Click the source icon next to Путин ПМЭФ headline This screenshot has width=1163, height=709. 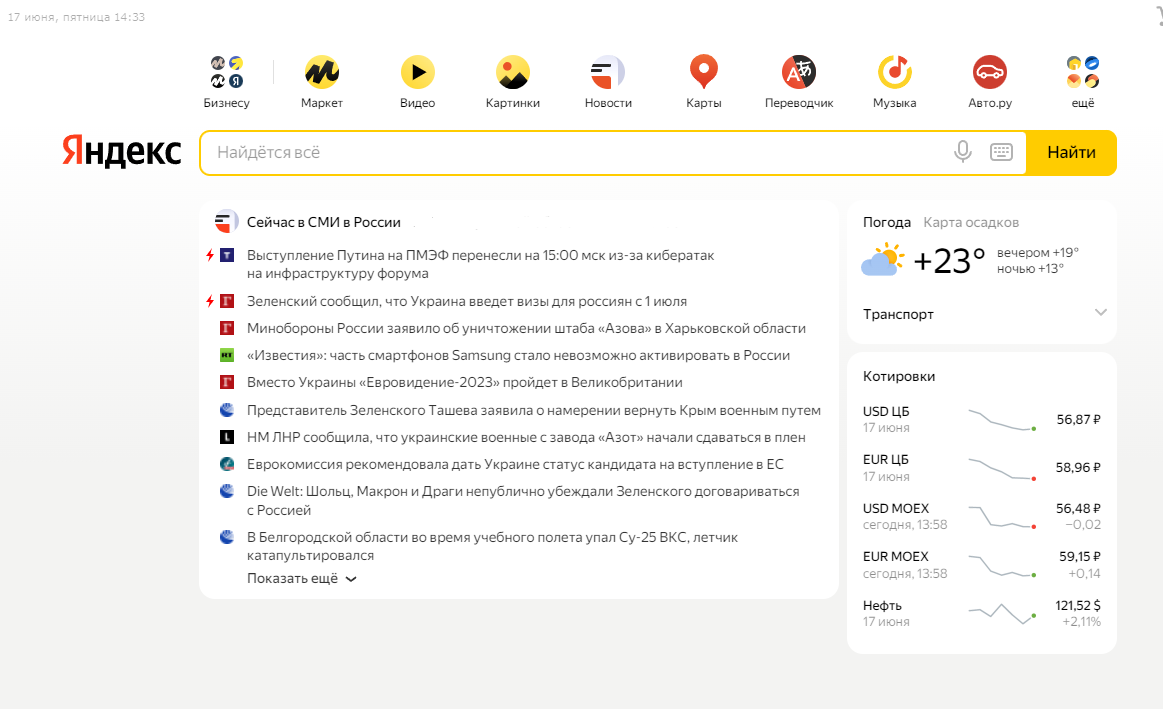coord(227,255)
